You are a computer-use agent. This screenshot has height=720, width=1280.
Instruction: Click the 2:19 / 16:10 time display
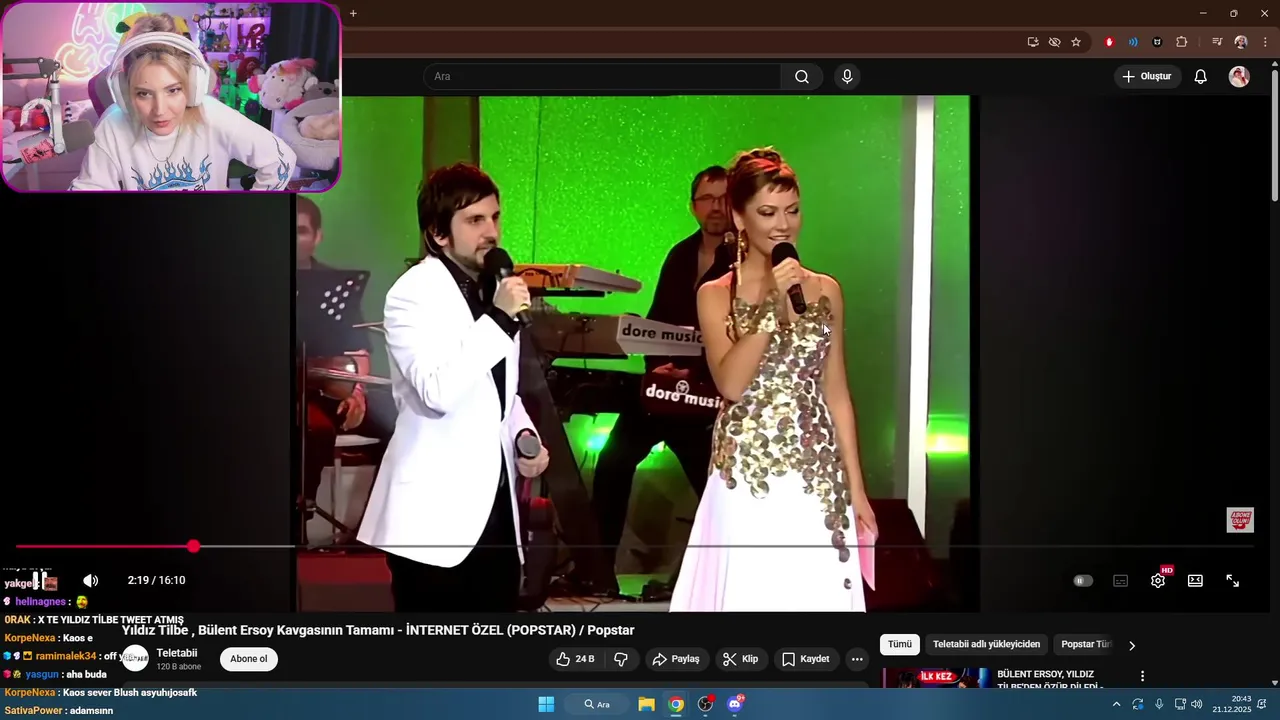tap(156, 581)
